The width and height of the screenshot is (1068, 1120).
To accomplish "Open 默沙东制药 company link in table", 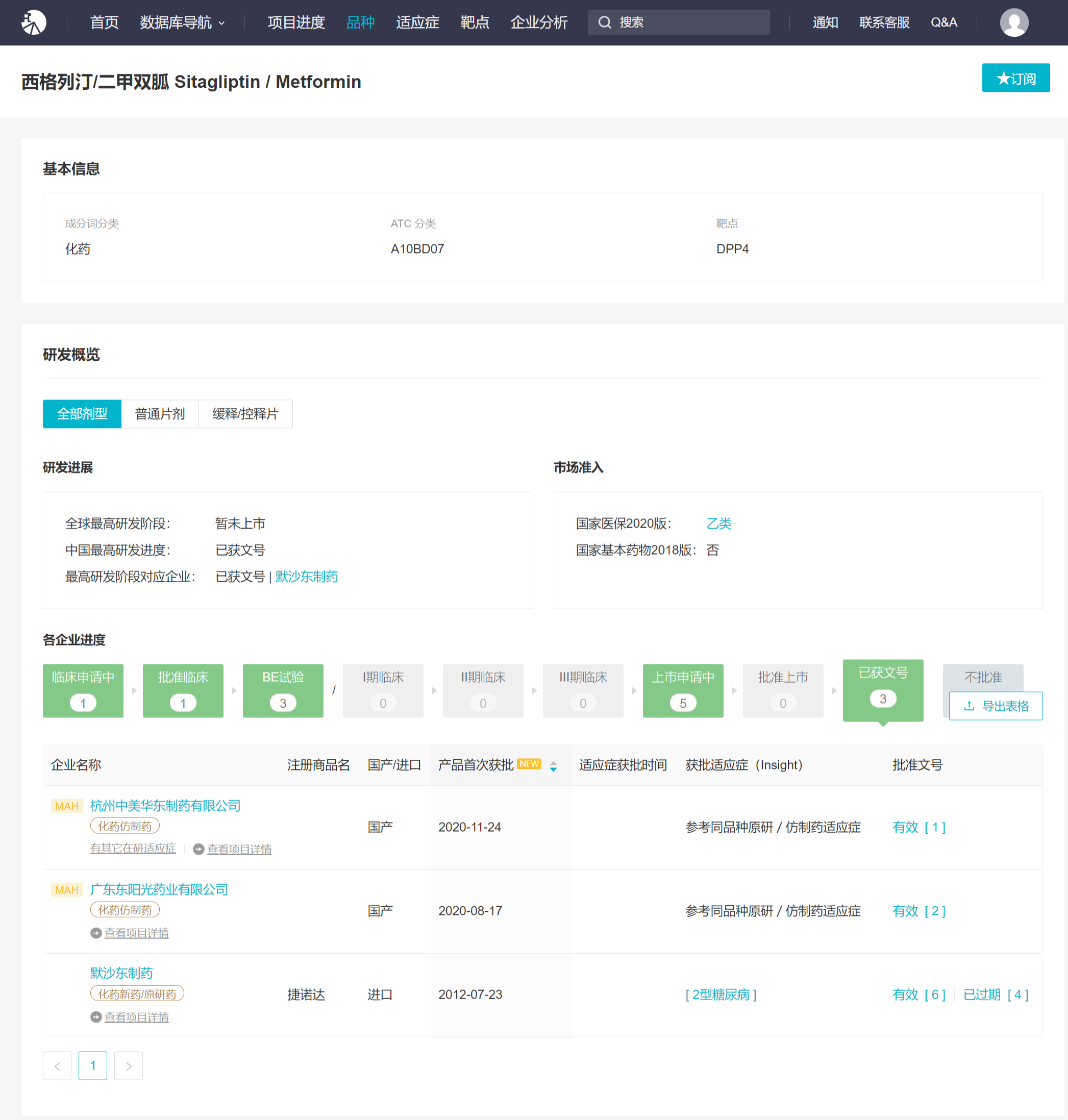I will [121, 973].
